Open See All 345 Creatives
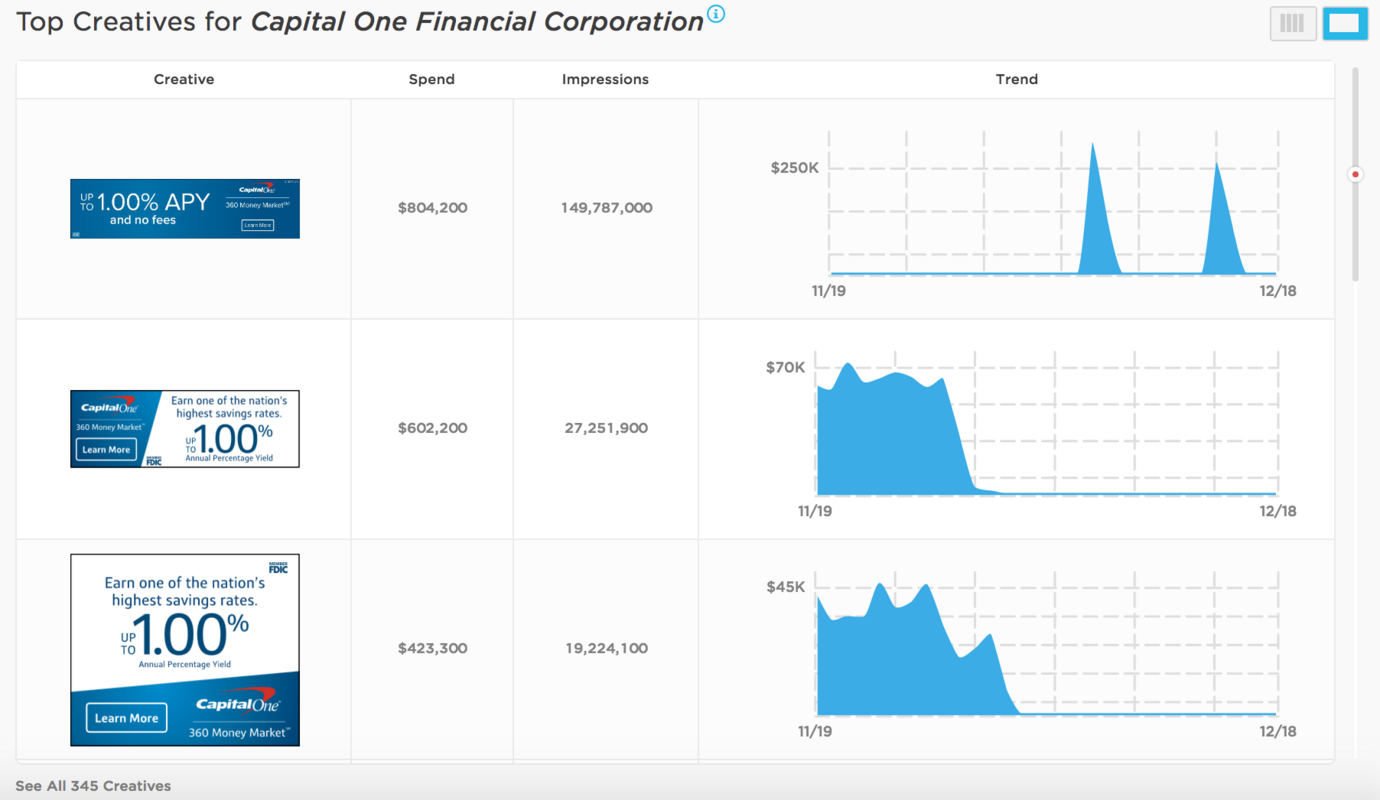The image size is (1380, 800). [92, 786]
